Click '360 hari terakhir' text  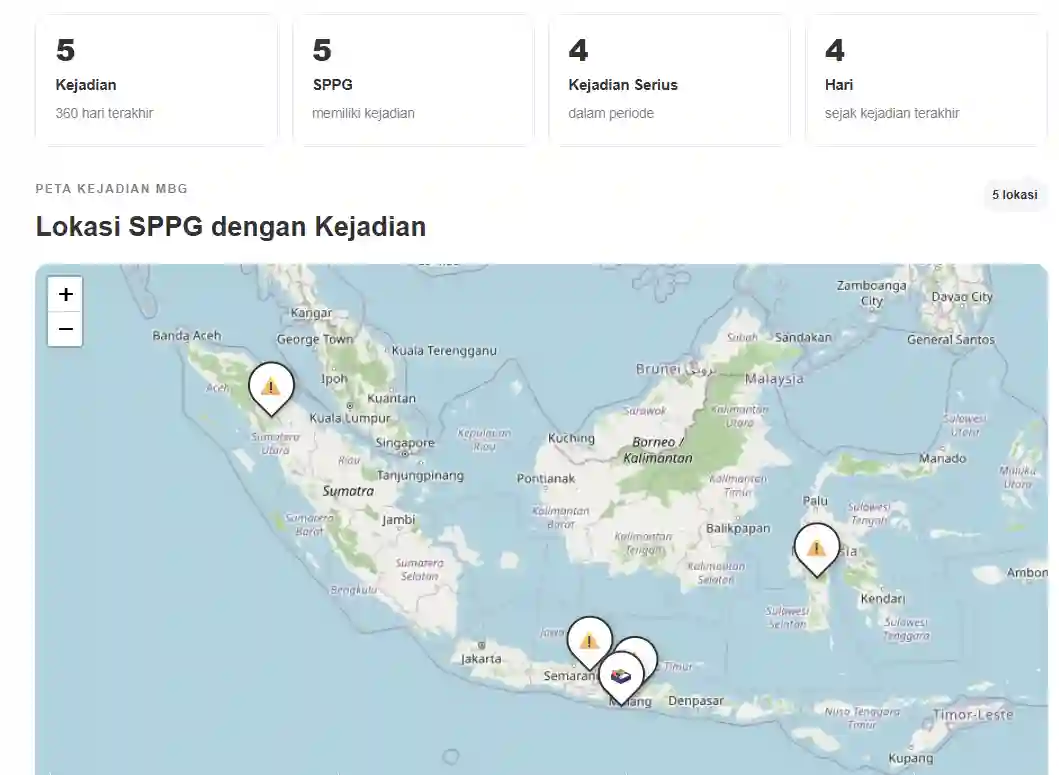click(104, 113)
